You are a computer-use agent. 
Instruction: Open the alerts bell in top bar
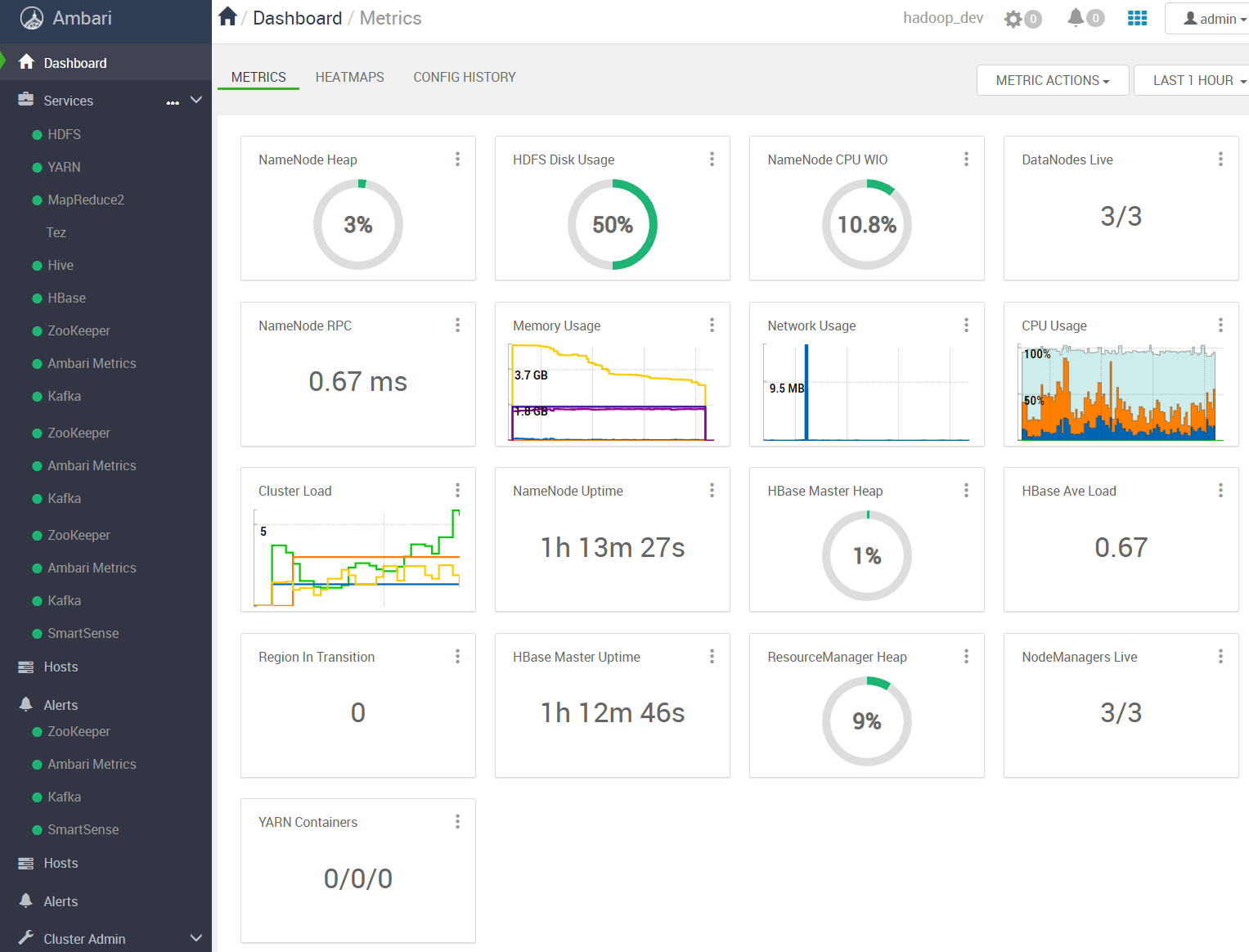tap(1076, 18)
